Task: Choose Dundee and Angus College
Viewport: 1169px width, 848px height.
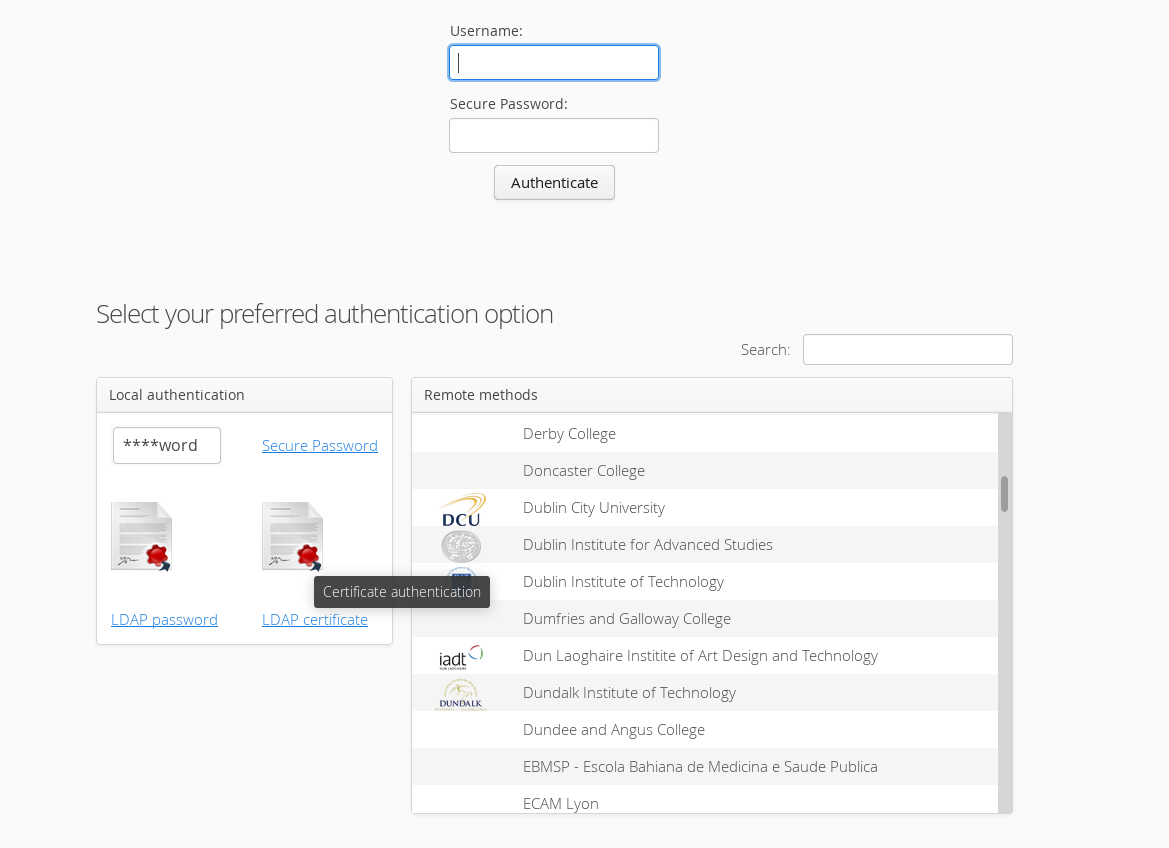Action: [705, 729]
